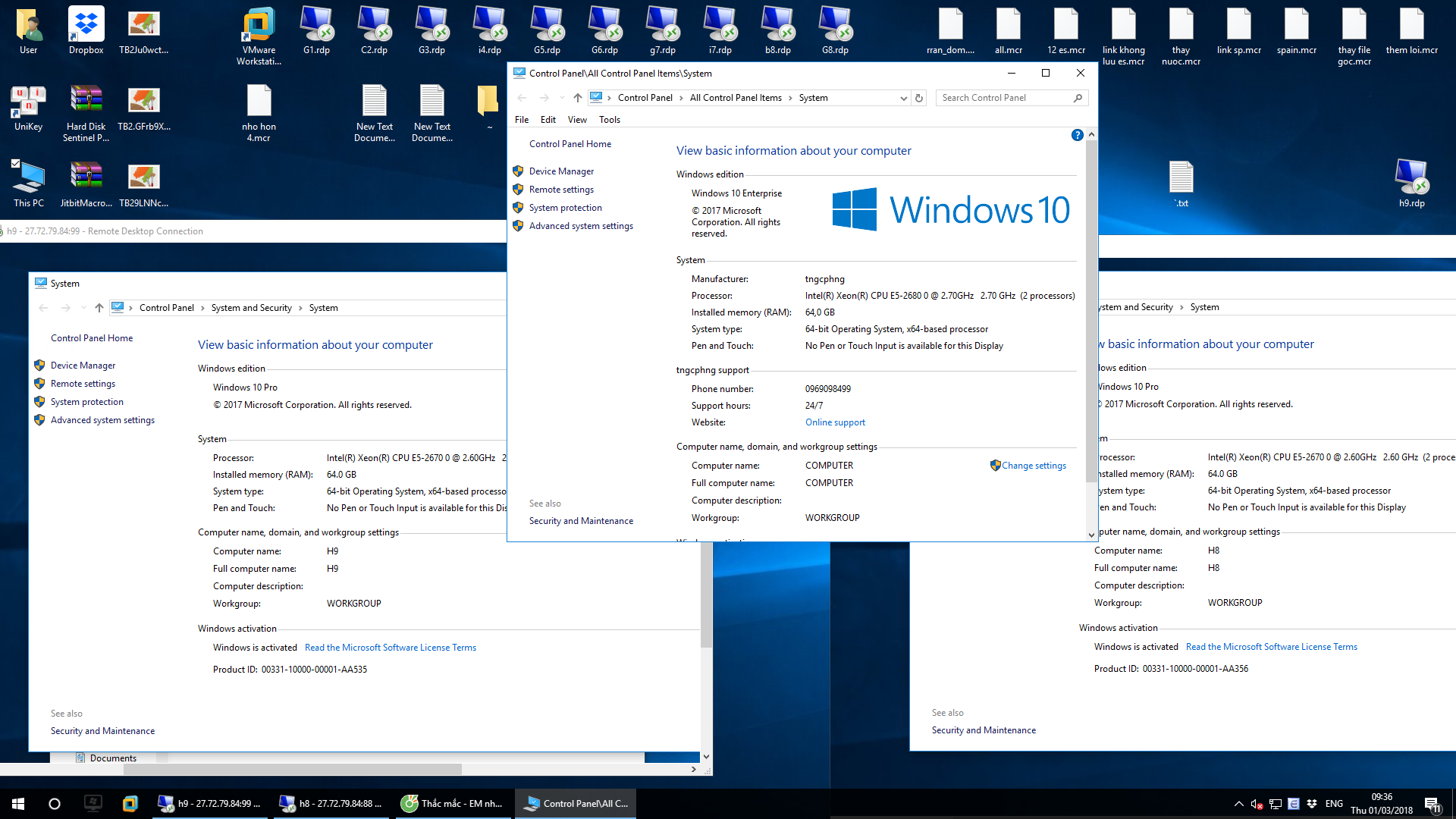Open the i4.rdp remote desktop file
The width and height of the screenshot is (1456, 819).
click(x=489, y=30)
